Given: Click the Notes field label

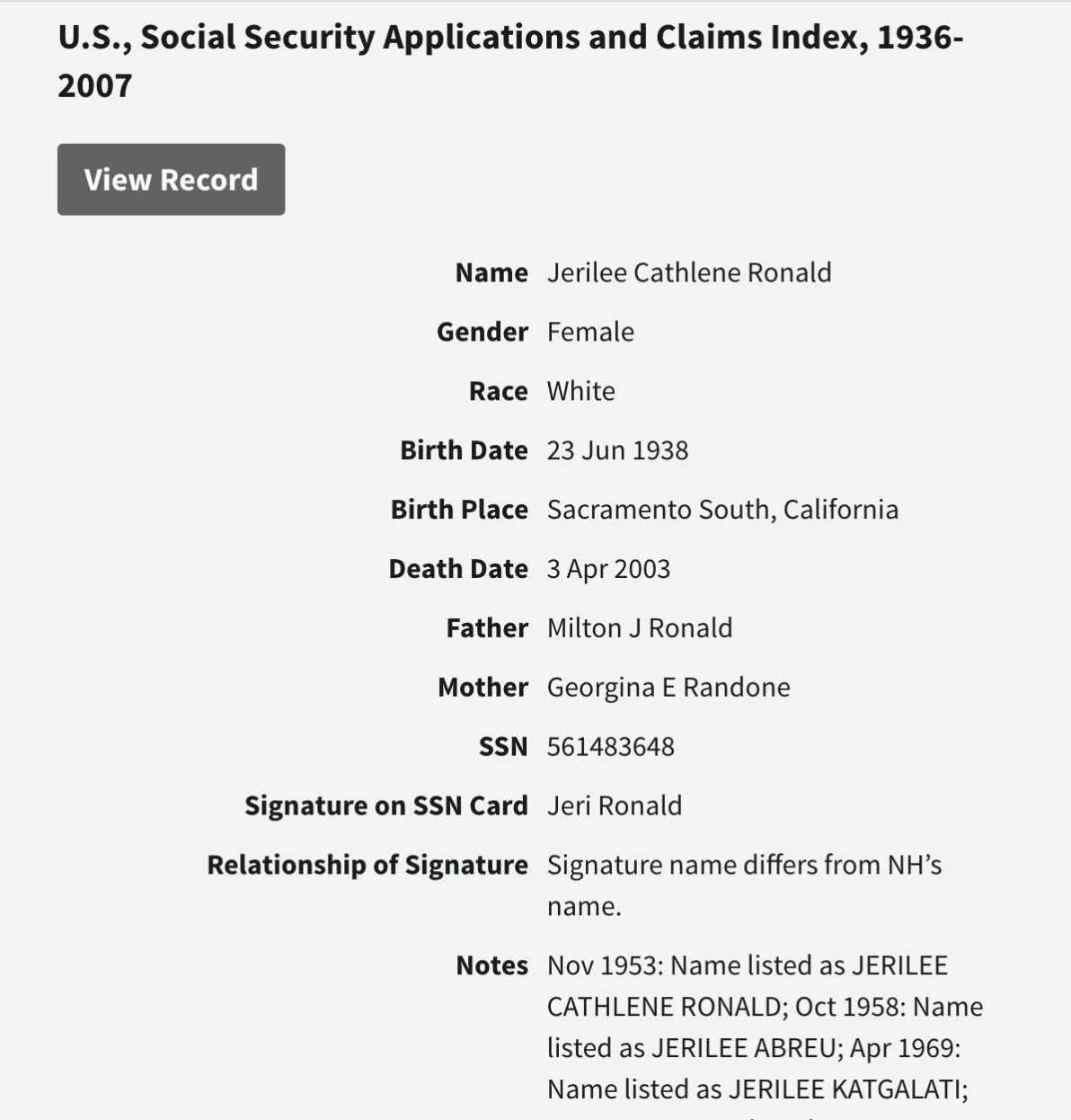Looking at the screenshot, I should pos(491,965).
